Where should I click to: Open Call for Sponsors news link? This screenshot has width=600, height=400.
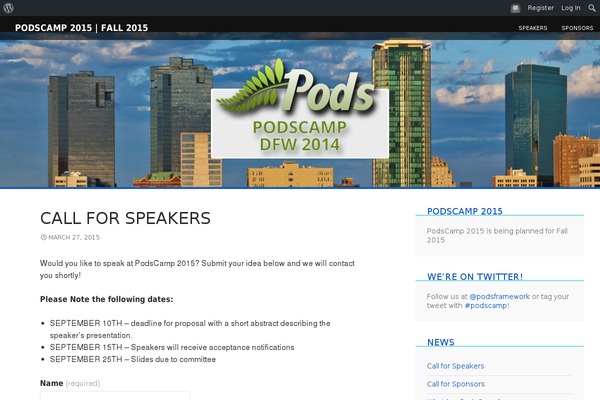pos(455,384)
